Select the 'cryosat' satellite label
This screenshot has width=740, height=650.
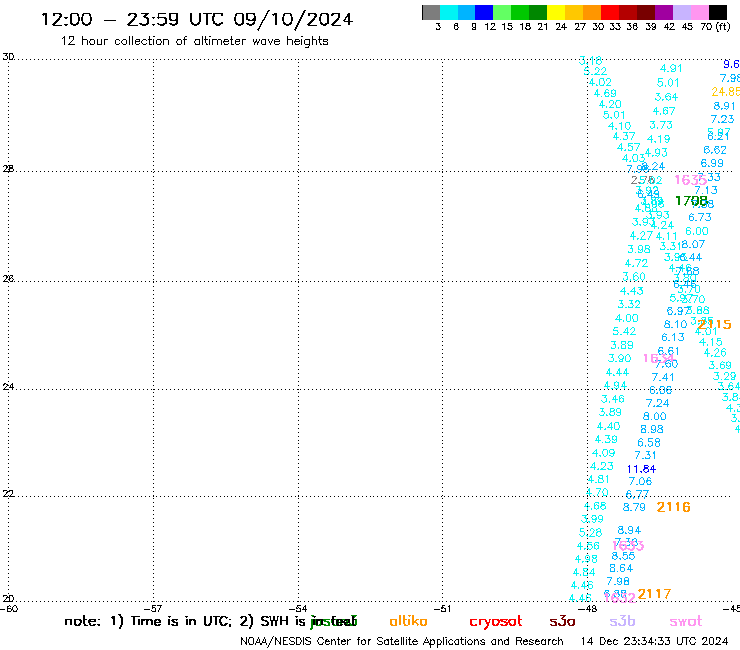pyautogui.click(x=496, y=622)
